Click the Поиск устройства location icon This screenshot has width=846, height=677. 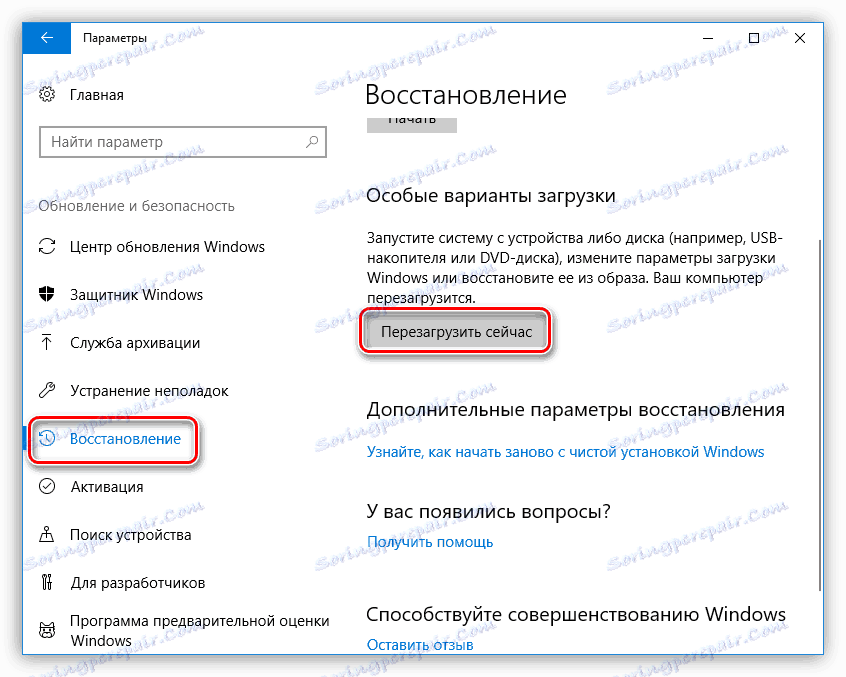(x=47, y=534)
